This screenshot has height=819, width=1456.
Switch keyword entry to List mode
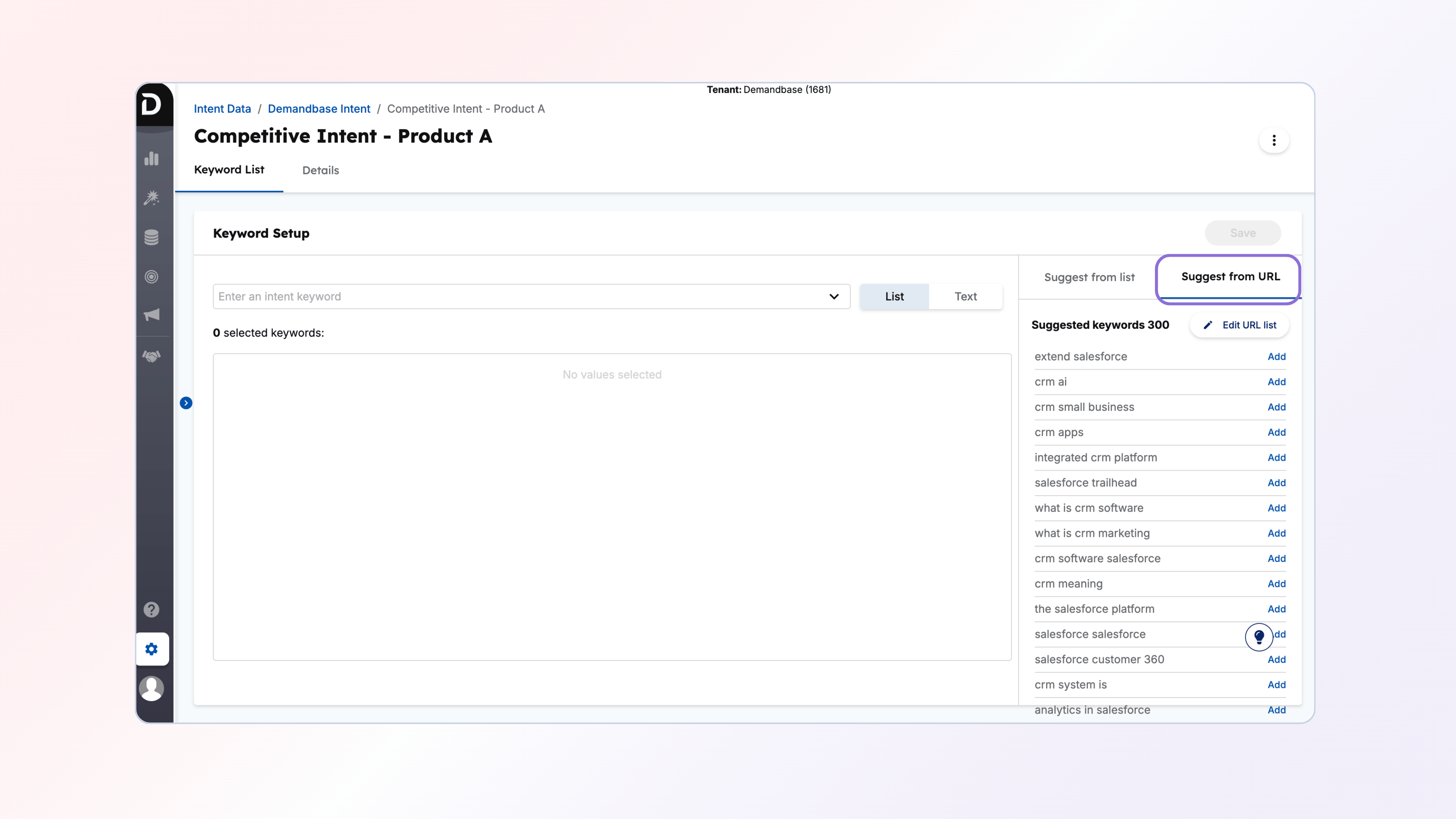tap(894, 296)
